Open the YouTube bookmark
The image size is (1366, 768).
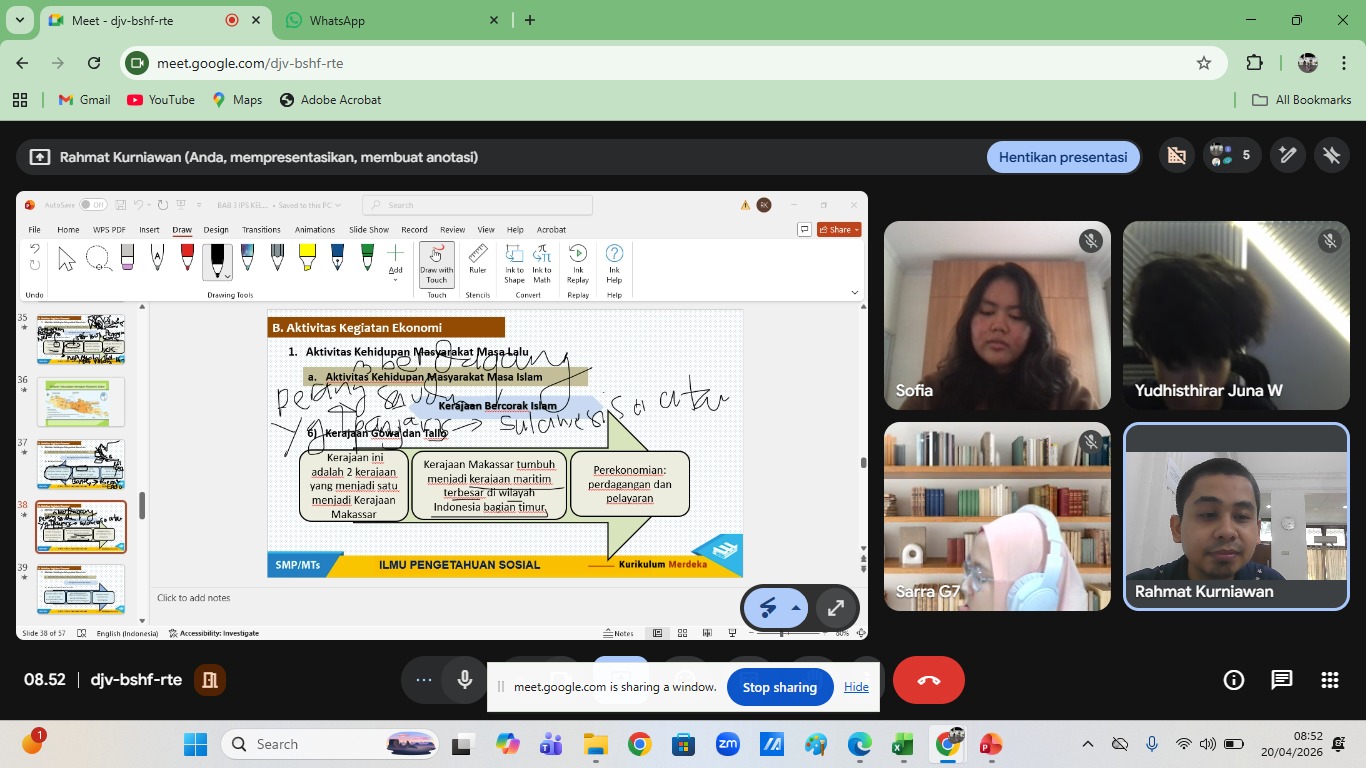(x=161, y=100)
